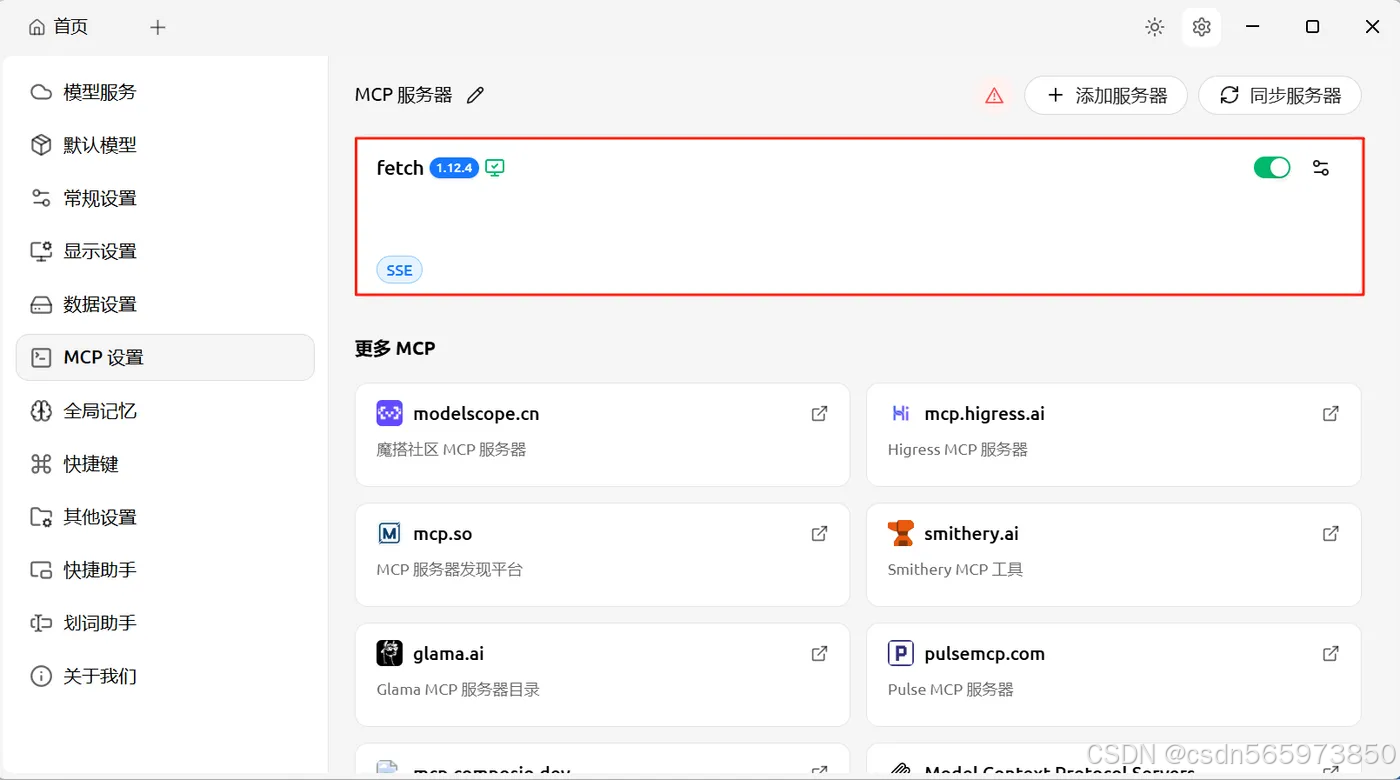
Task: Open 模型服务 settings
Action: click(x=165, y=92)
